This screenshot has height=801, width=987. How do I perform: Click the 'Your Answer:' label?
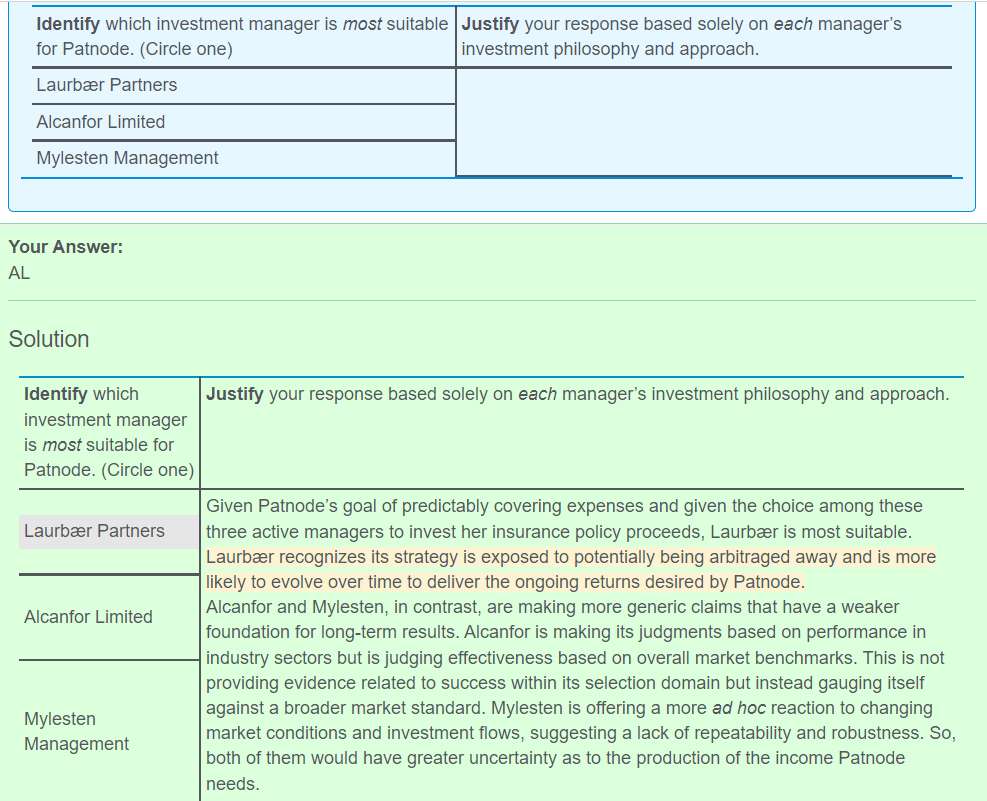pyautogui.click(x=66, y=247)
